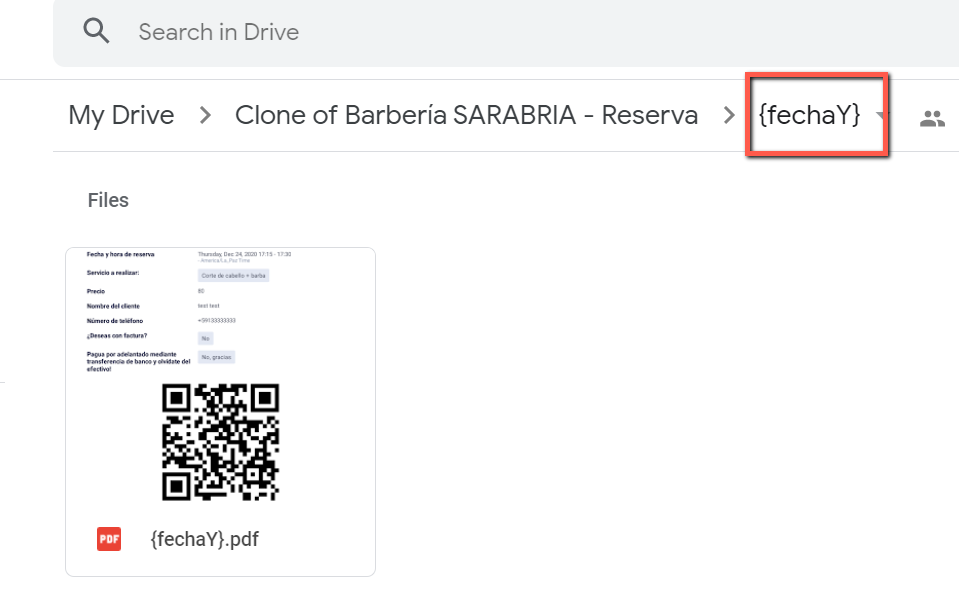Click the Files section heading
The width and height of the screenshot is (959, 589).
(x=108, y=200)
